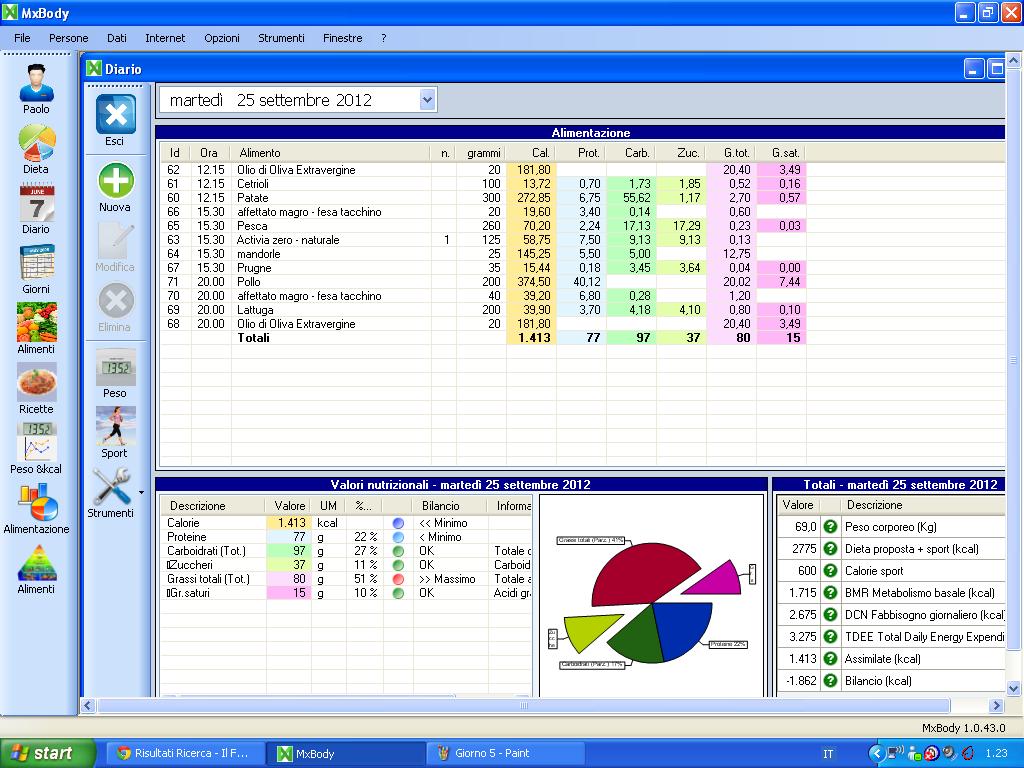Image resolution: width=1024 pixels, height=768 pixels.
Task: Expand the date dropdown for 25 settembre 2012
Action: 428,99
